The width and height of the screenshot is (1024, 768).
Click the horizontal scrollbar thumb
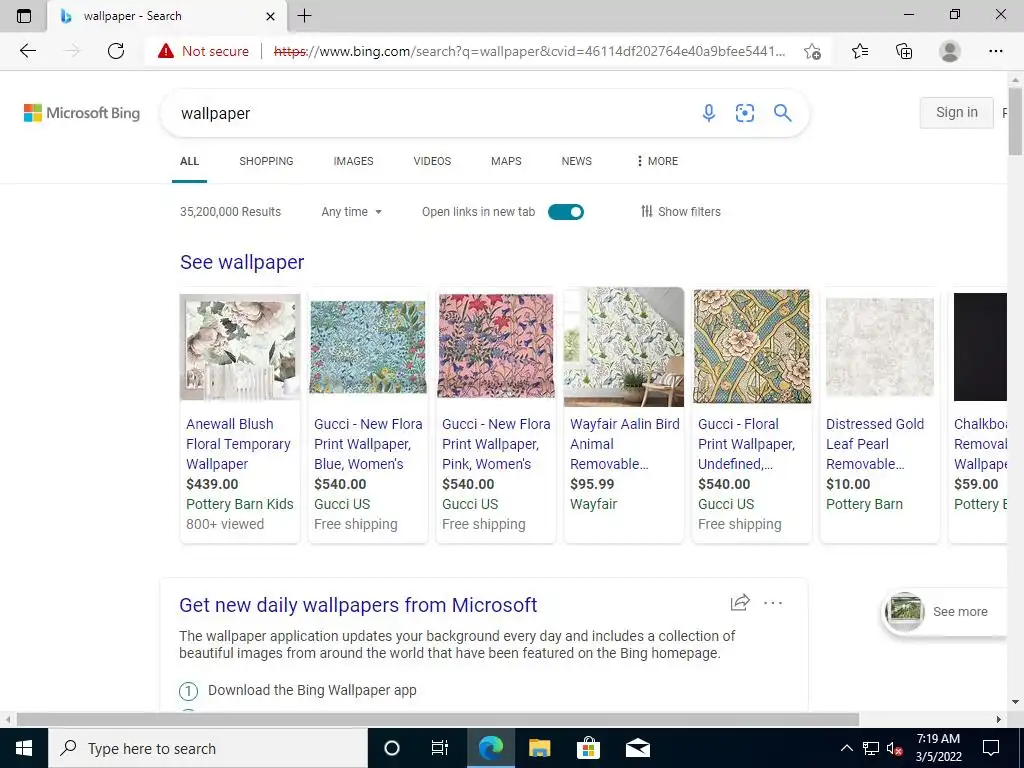click(x=438, y=719)
